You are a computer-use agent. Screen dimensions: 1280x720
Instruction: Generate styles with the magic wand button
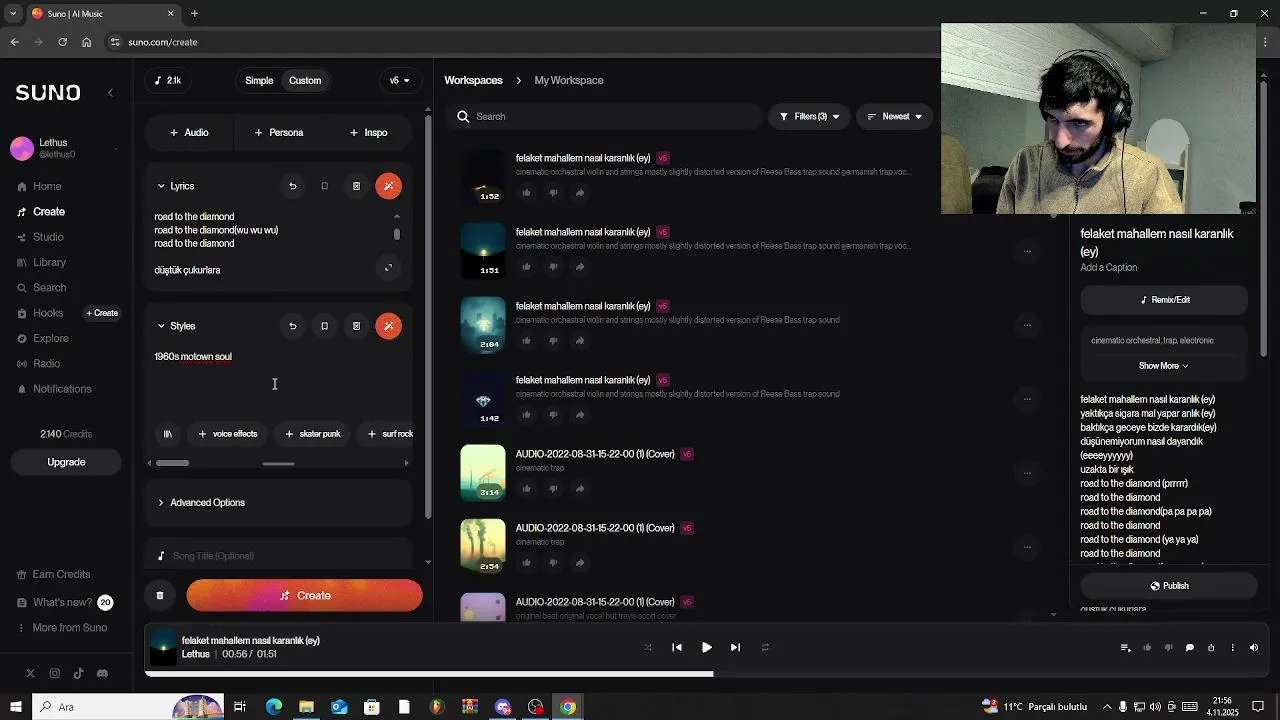[x=389, y=326]
